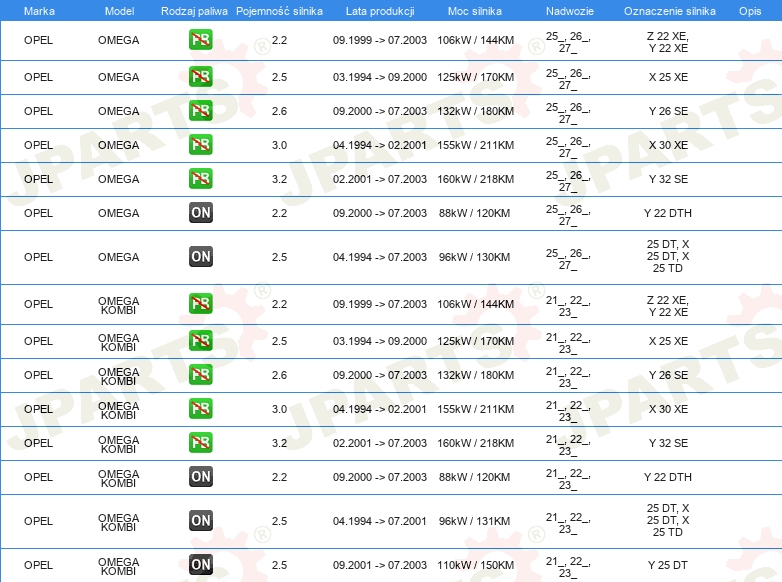Click the ON diesel icon for OMEGA sedan Y 22 DTH
The height and width of the screenshot is (582, 782).
pos(200,212)
